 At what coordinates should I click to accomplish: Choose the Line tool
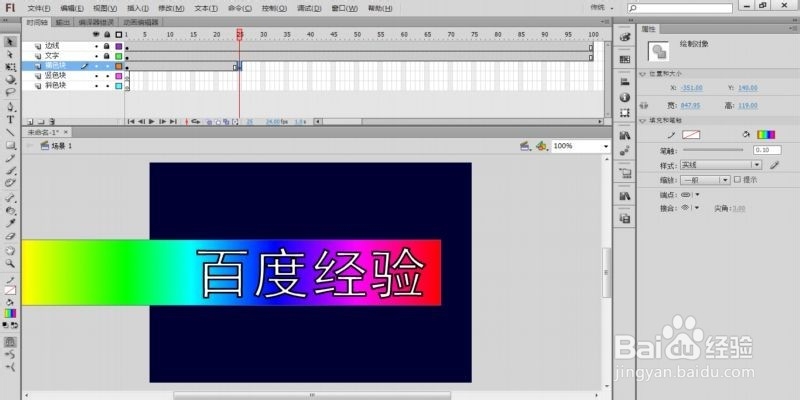(10, 133)
